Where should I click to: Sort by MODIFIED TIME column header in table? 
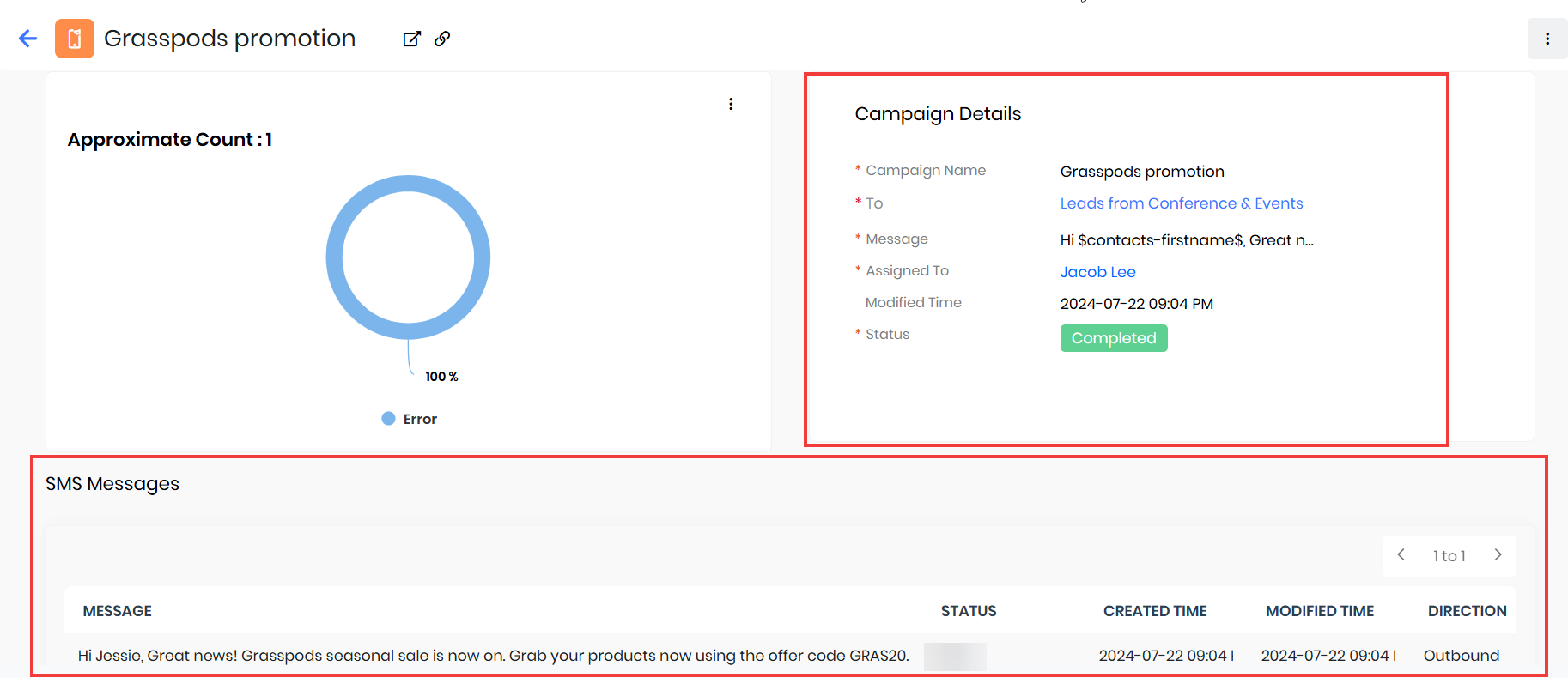1319,611
